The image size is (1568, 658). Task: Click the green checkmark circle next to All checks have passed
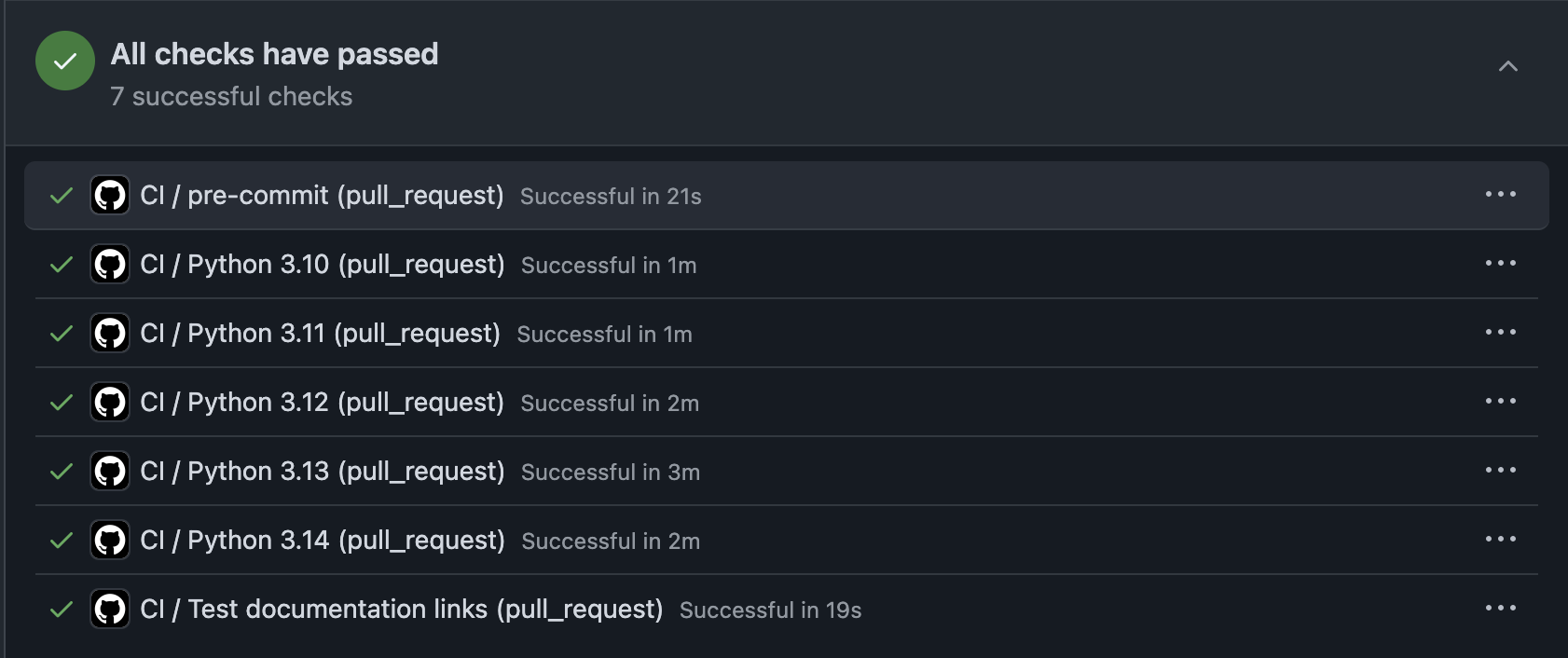pos(63,61)
